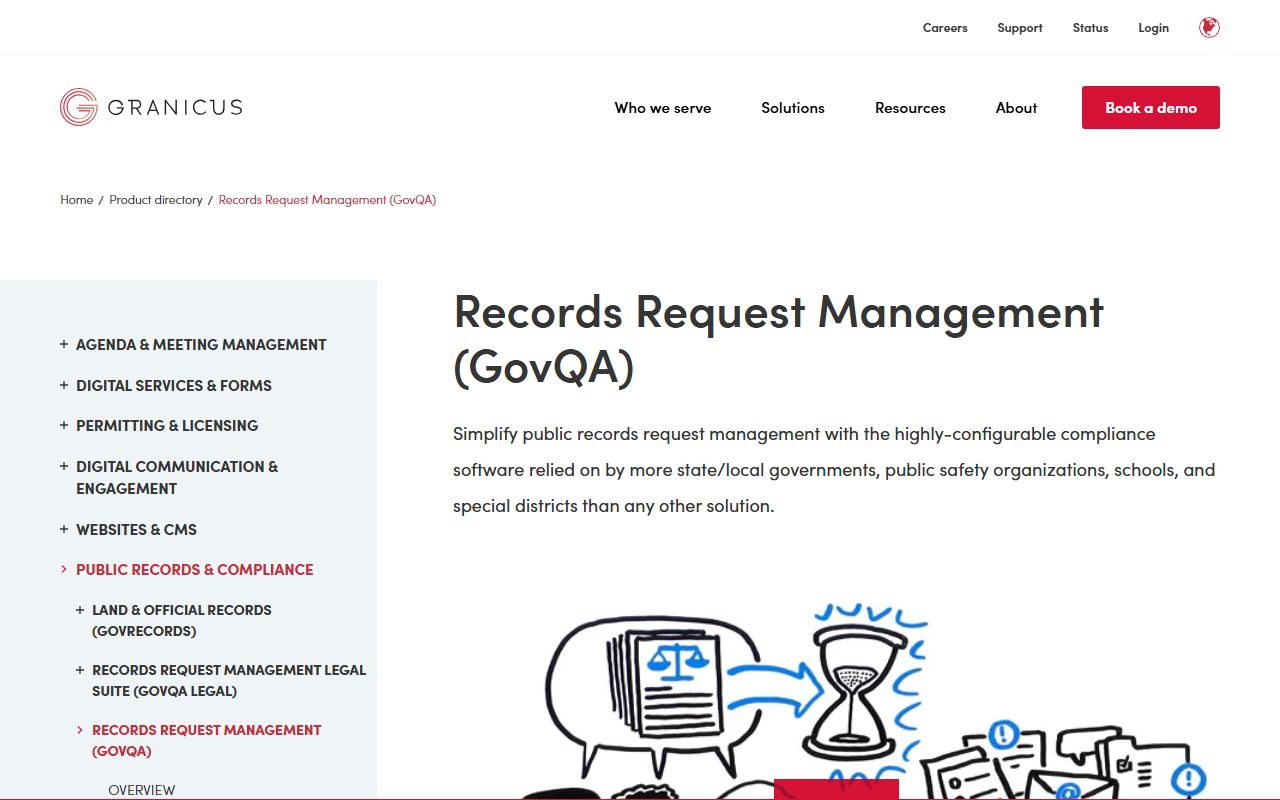Click the Overview sidebar link
This screenshot has height=800, width=1280.
[141, 789]
